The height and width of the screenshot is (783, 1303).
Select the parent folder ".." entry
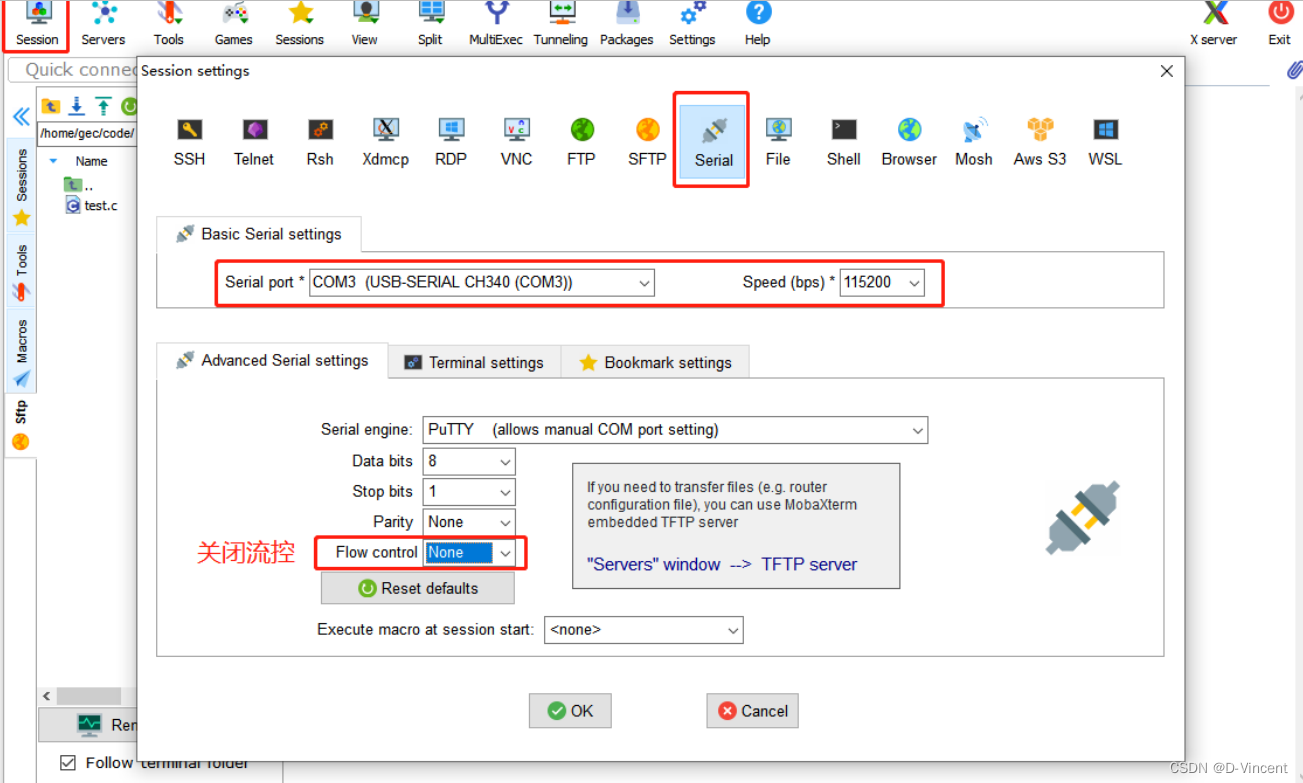coord(79,185)
